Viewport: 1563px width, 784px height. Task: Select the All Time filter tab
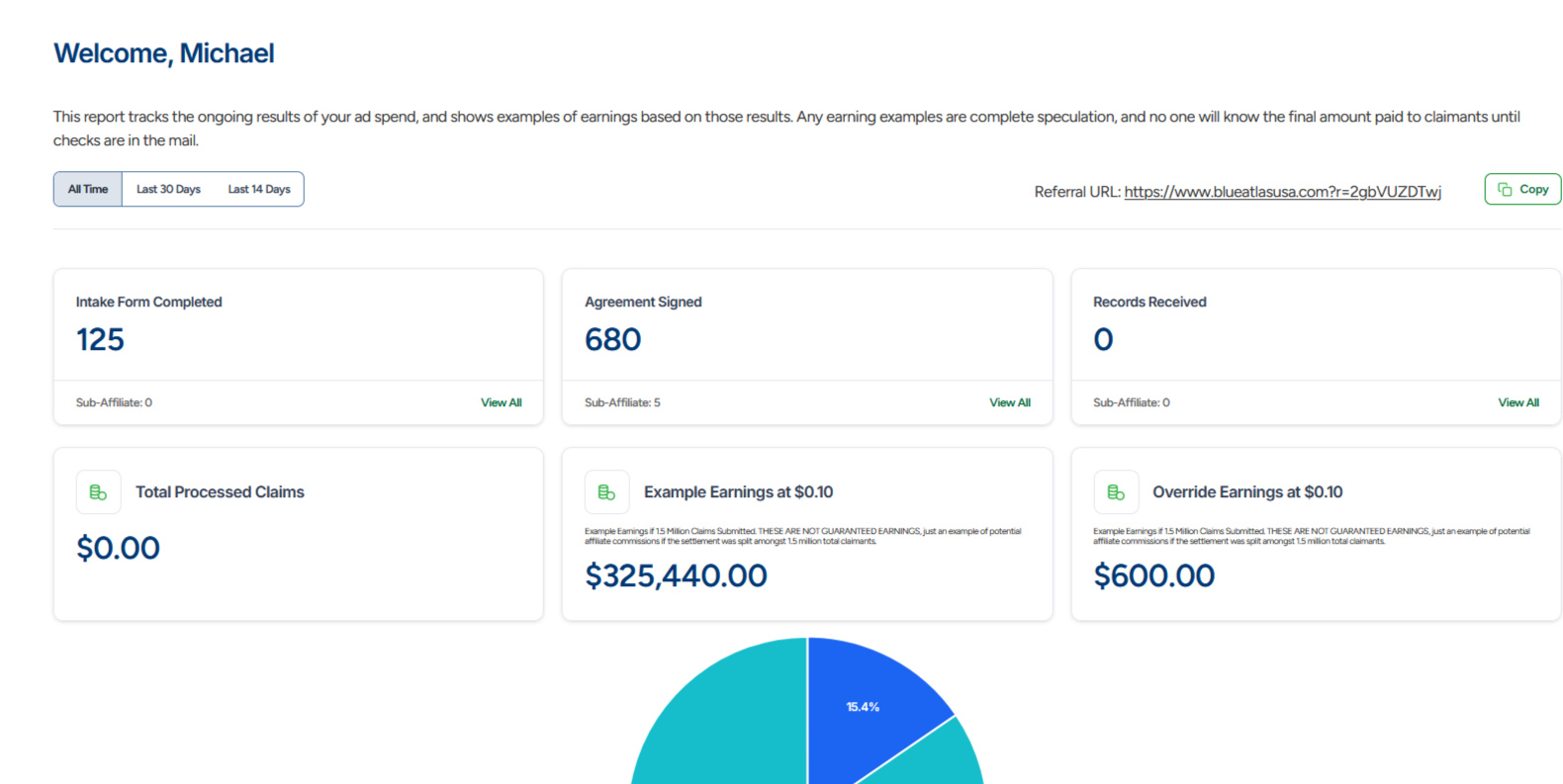88,189
